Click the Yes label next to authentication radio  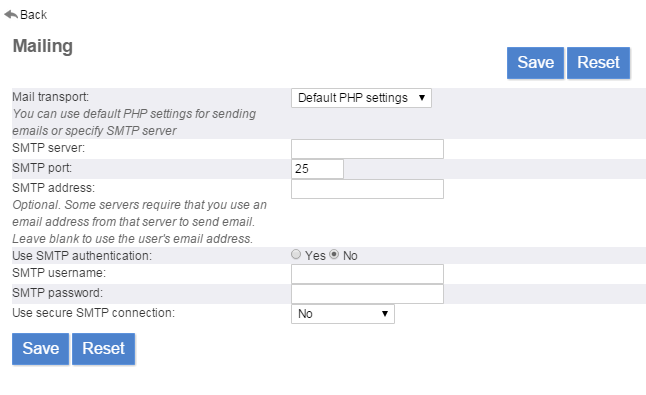pyautogui.click(x=315, y=256)
